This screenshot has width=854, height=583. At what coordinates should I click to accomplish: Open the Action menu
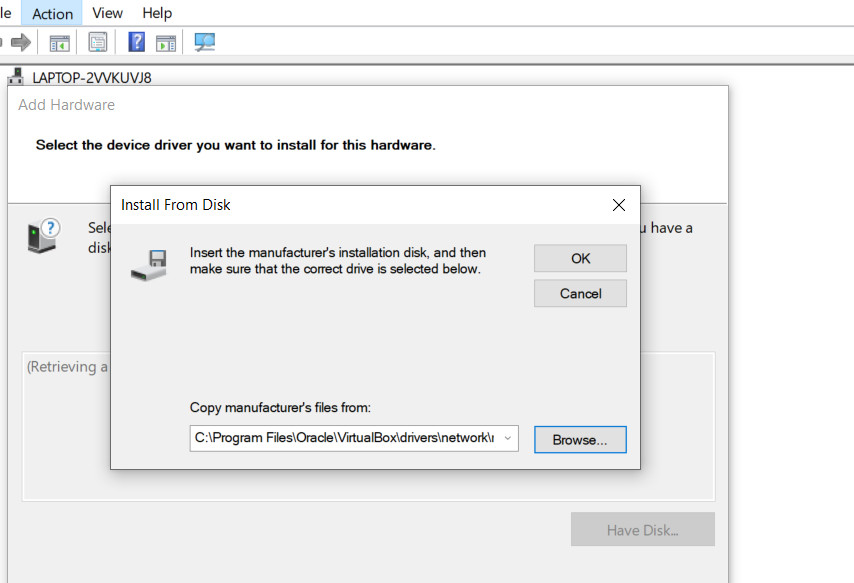pyautogui.click(x=52, y=13)
